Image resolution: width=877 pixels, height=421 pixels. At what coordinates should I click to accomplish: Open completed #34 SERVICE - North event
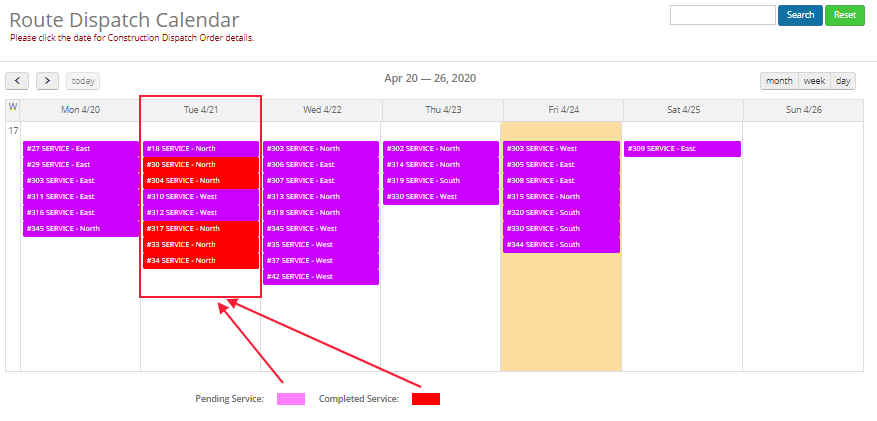point(201,261)
